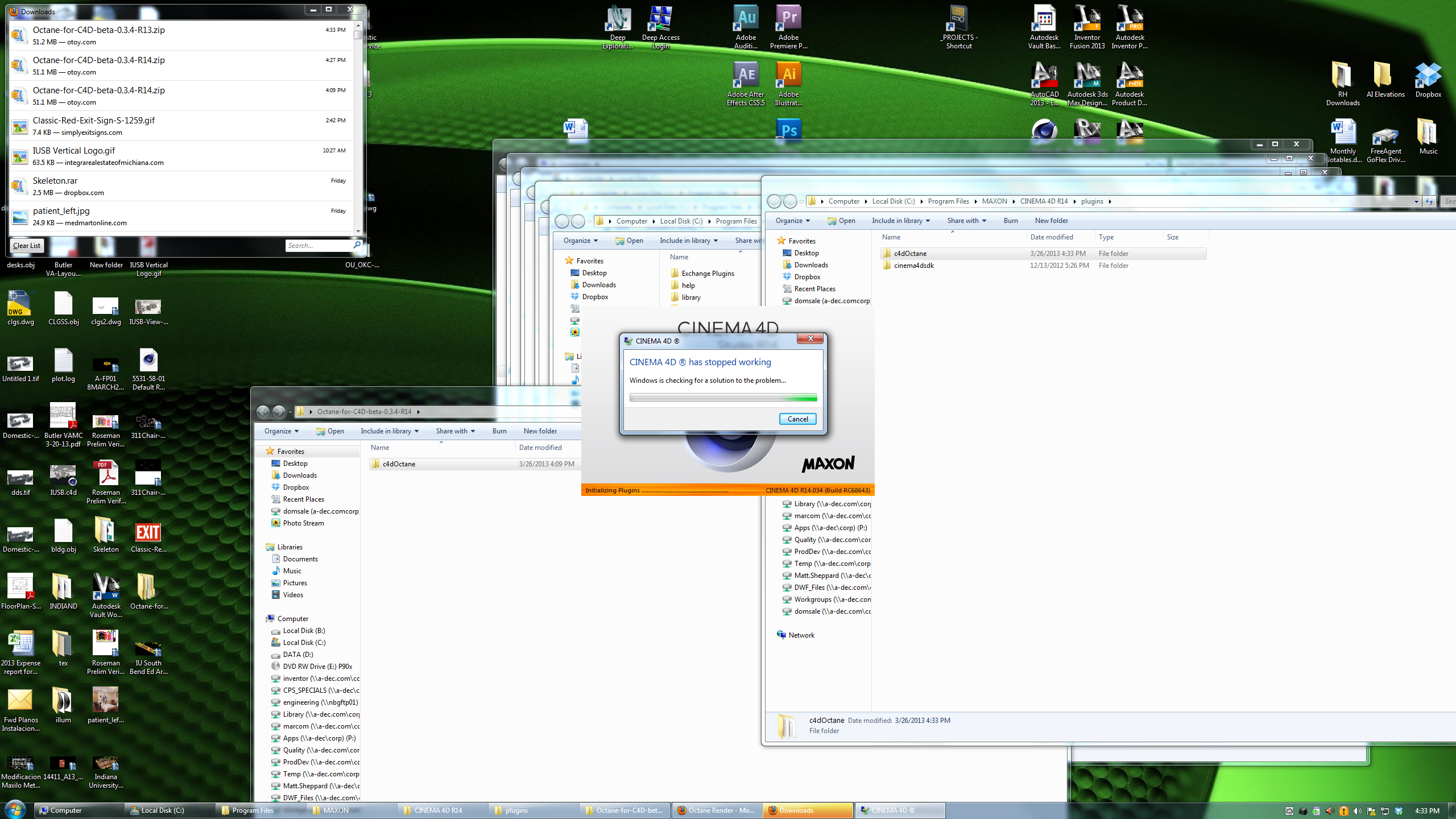1456x819 pixels.
Task: Launch the Adobe Premiere Pro desktop shortcut
Action: (x=788, y=27)
